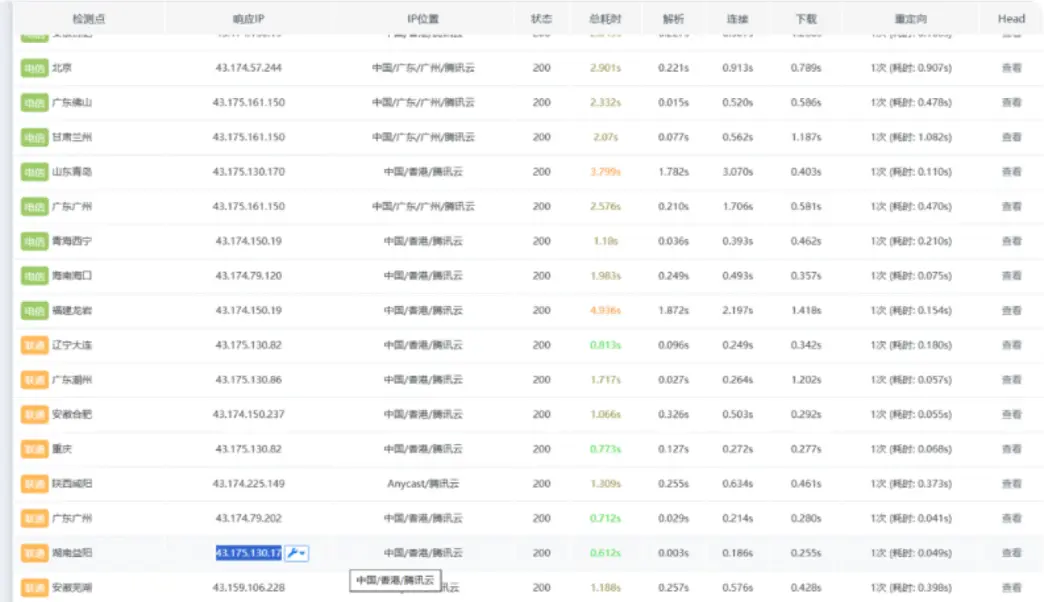Screen dimensions: 1044x602
Task: Click the 电信 badge for 海南海口
Action: coord(33,275)
